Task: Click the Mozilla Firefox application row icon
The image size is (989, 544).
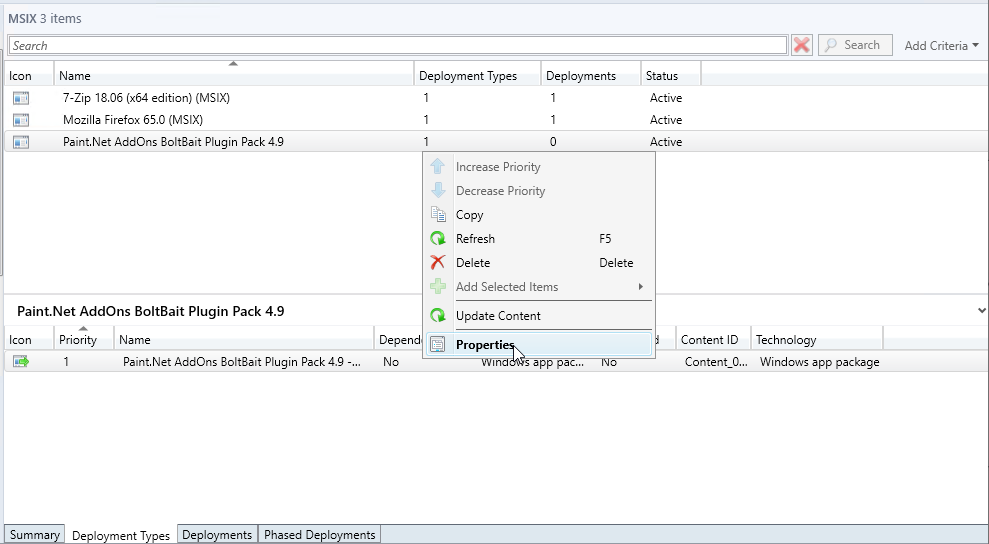Action: click(21, 120)
